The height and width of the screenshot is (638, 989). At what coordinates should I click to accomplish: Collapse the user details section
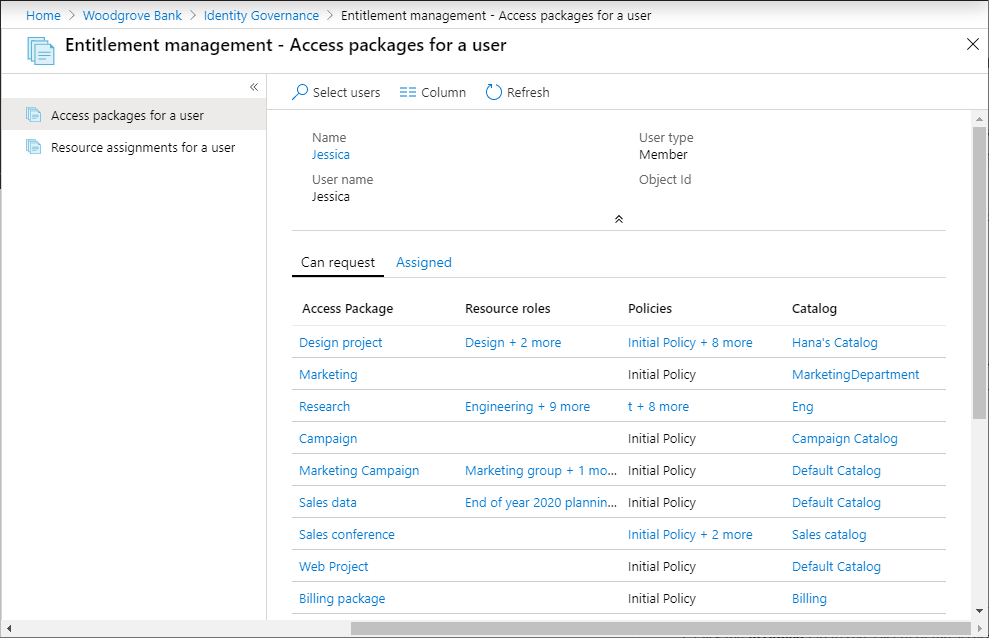(618, 218)
